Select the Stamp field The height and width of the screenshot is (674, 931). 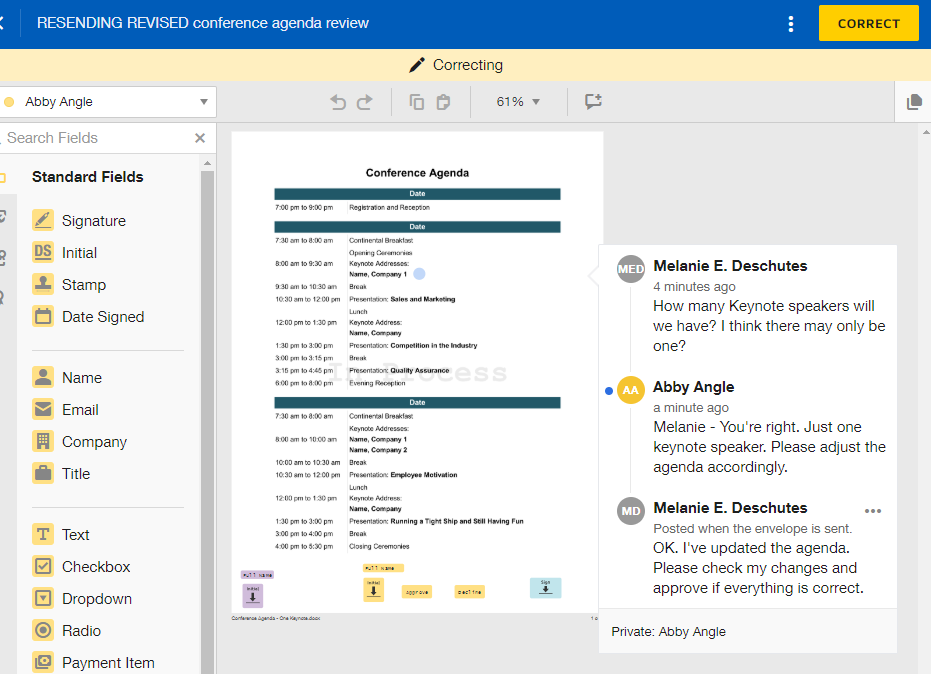(83, 285)
